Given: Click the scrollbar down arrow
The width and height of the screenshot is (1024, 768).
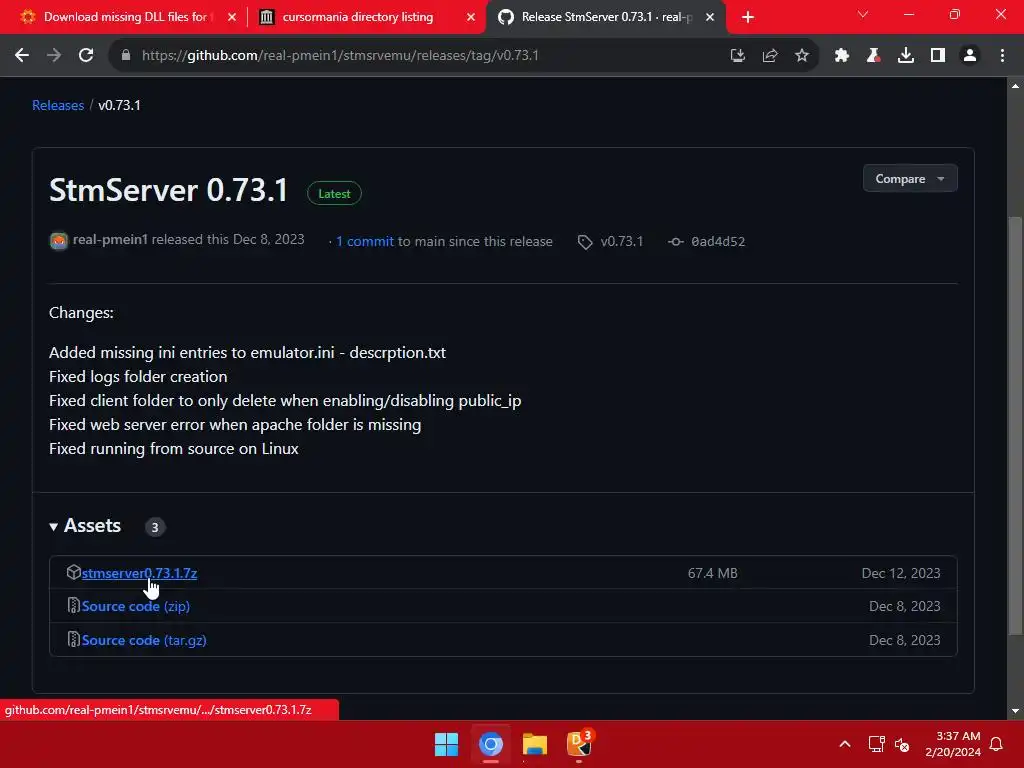Looking at the screenshot, I should pyautogui.click(x=1015, y=711).
